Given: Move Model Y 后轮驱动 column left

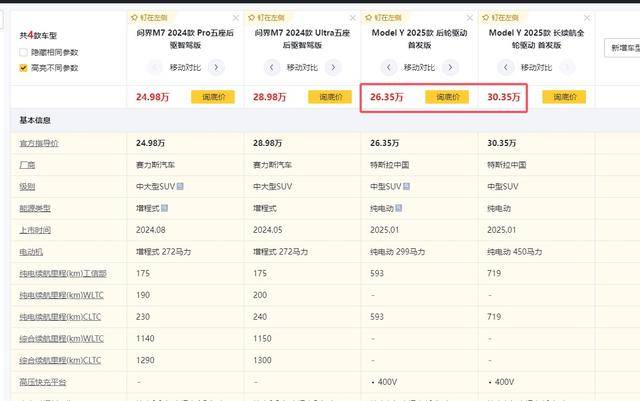Looking at the screenshot, I should click(x=389, y=67).
